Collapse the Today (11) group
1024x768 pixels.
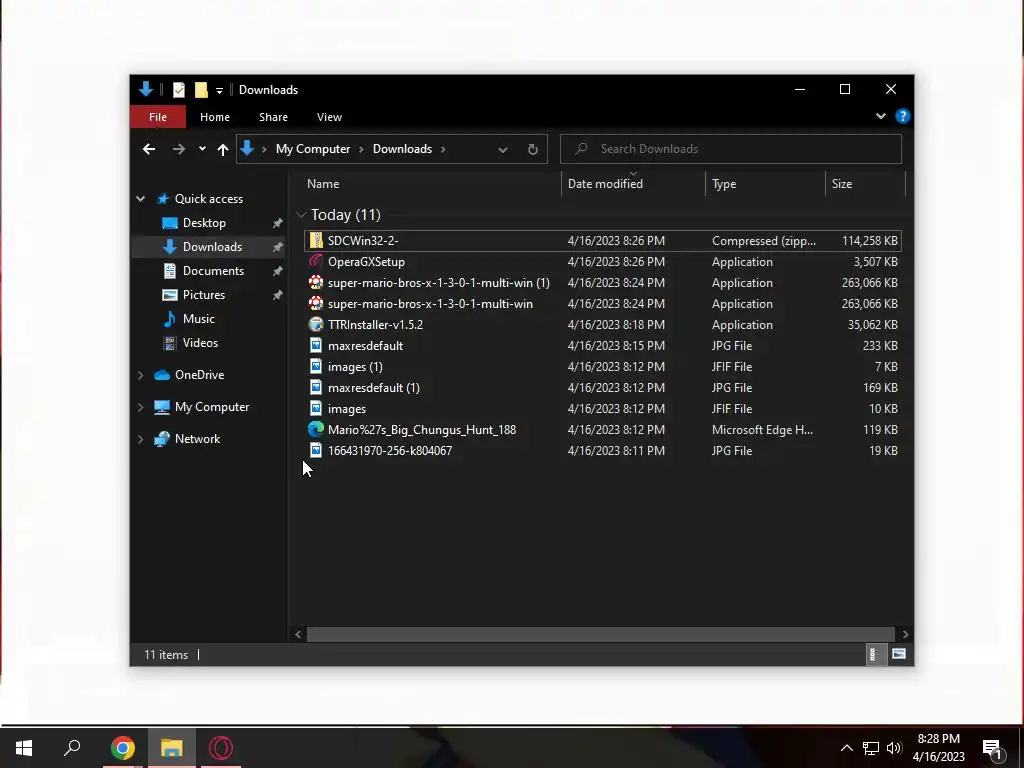301,214
